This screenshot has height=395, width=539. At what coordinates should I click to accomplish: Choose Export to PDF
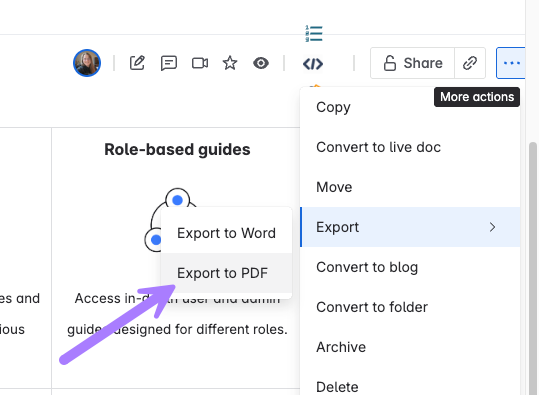(226, 273)
